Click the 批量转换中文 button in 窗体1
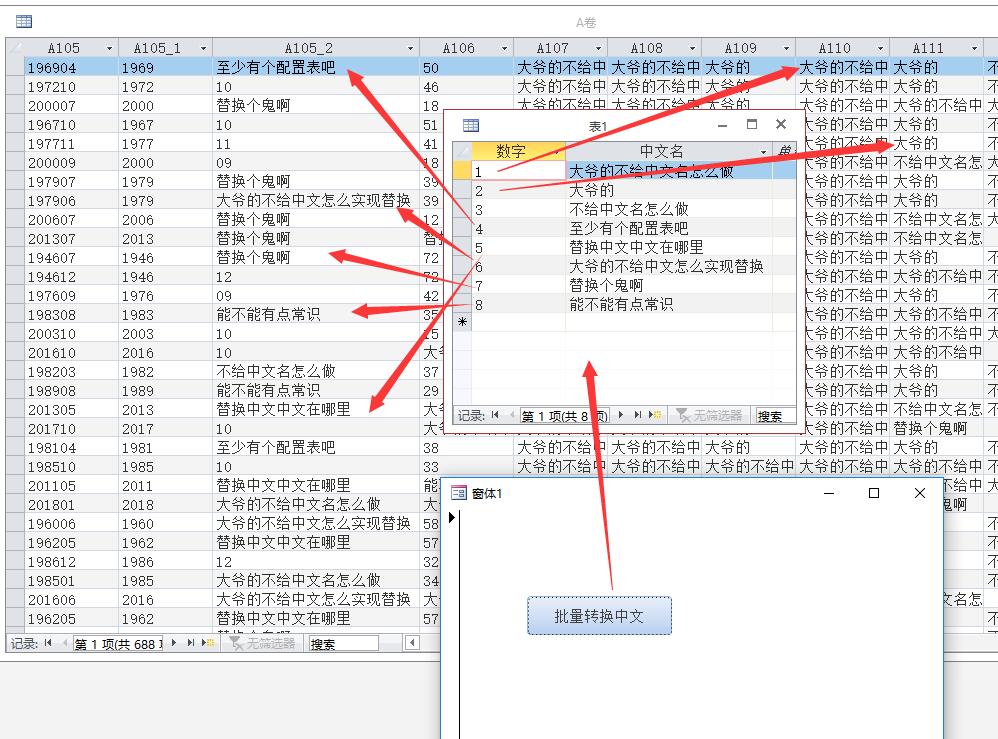Image resolution: width=998 pixels, height=739 pixels. 599,616
